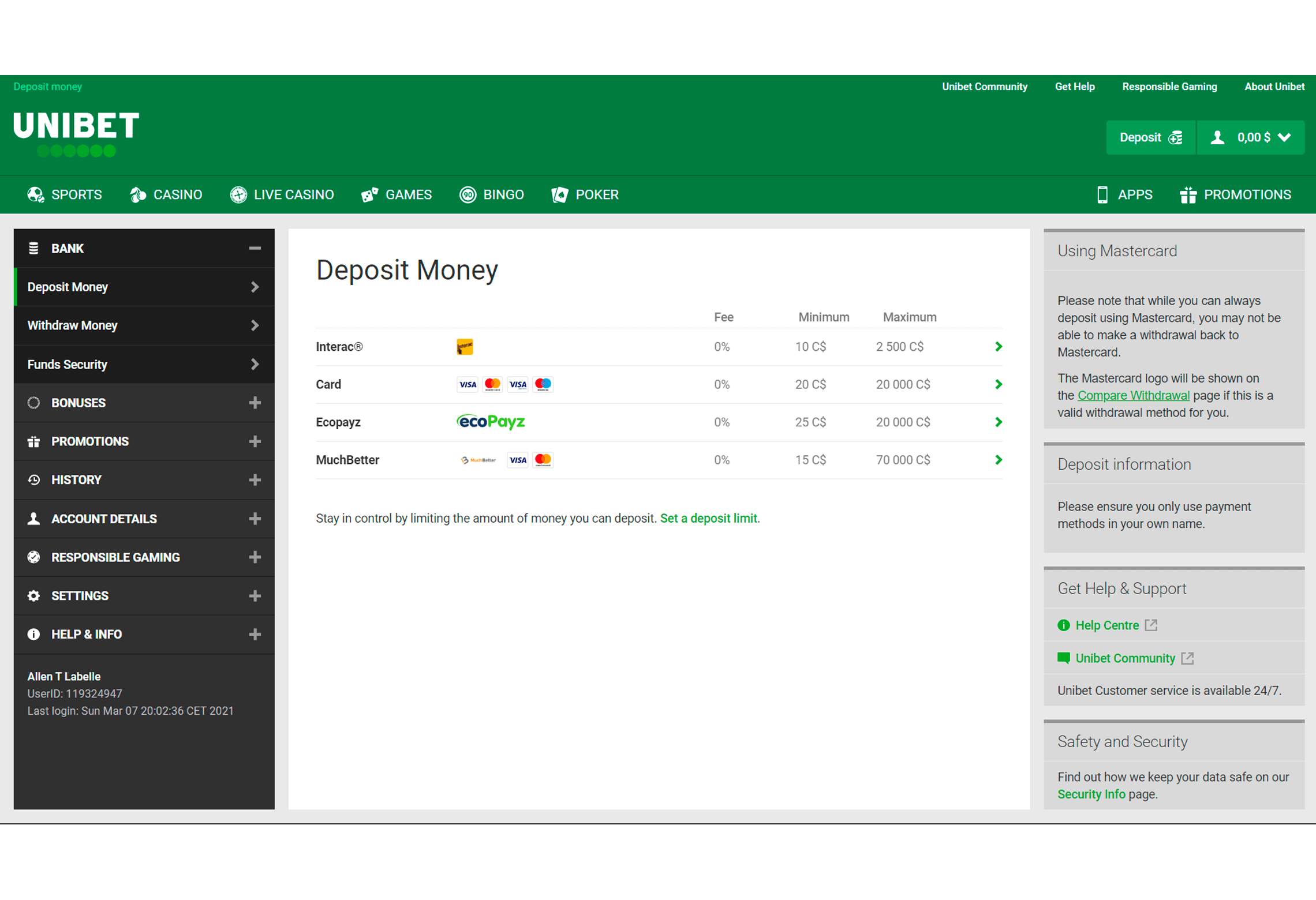Expand the sidebar Promotions section
The image size is (1316, 900).
(255, 441)
